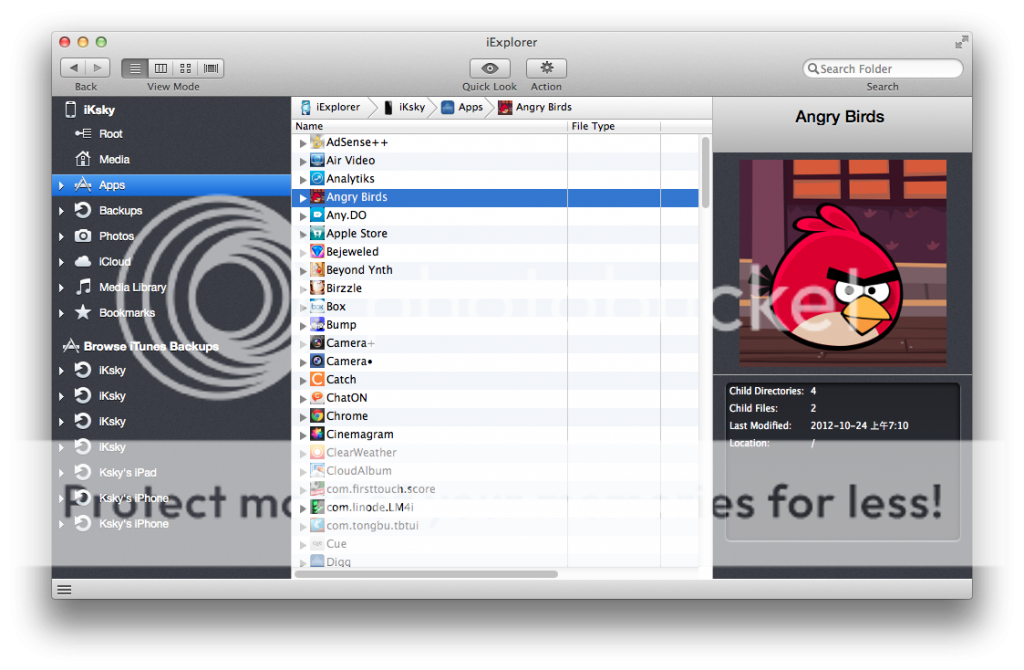Click the bottom-left status bar menu icon
The height and width of the screenshot is (670, 1024).
click(x=64, y=589)
